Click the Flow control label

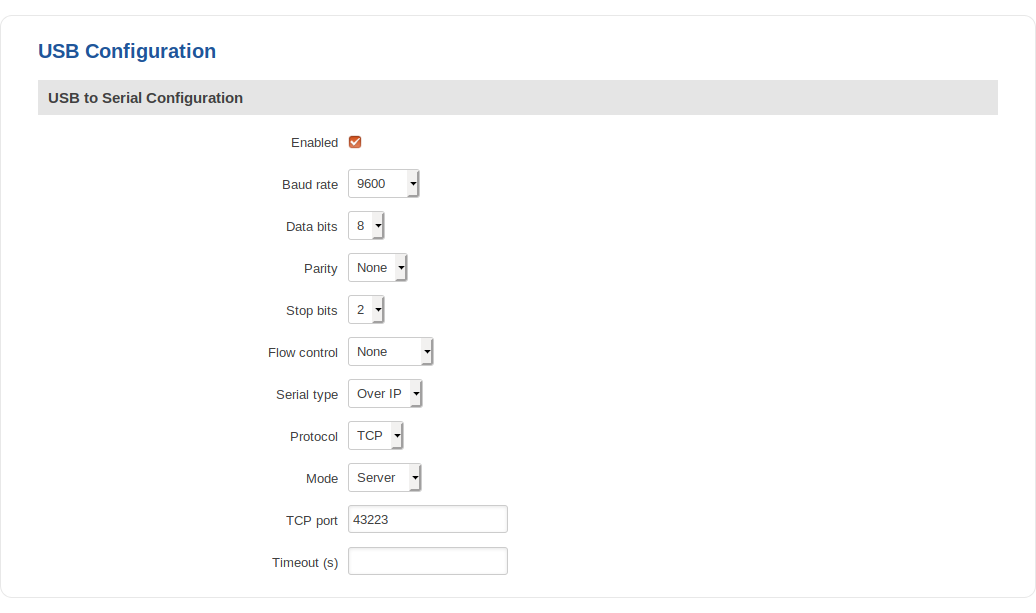(303, 353)
